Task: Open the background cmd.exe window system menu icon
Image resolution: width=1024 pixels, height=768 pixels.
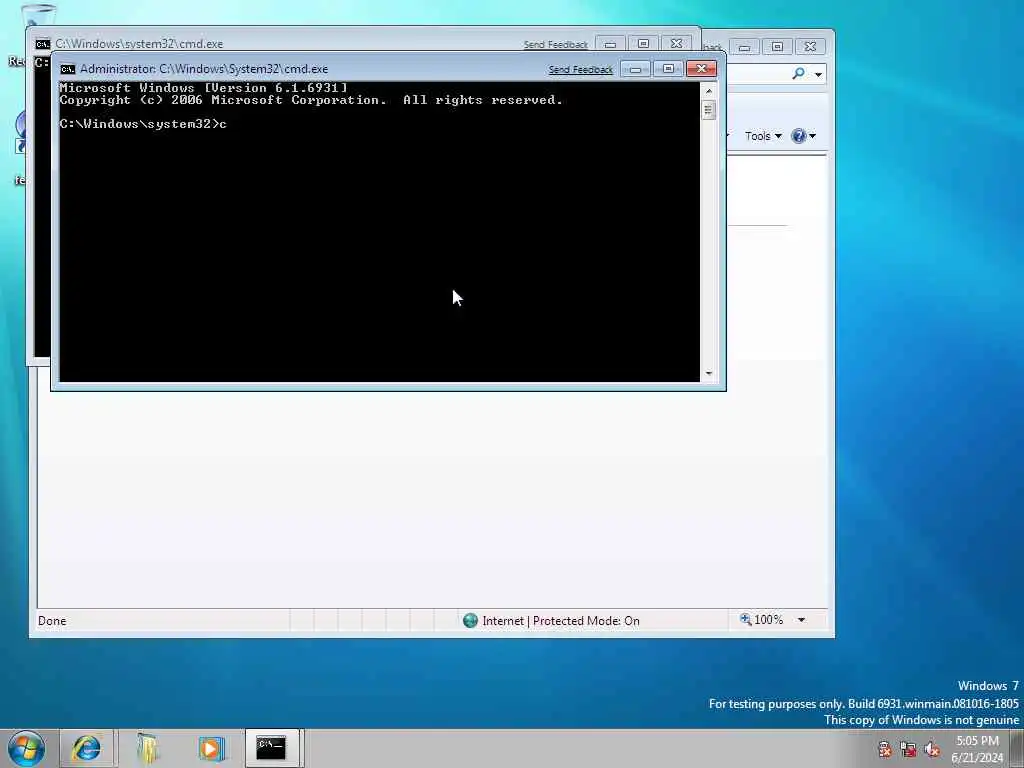Action: coord(42,44)
